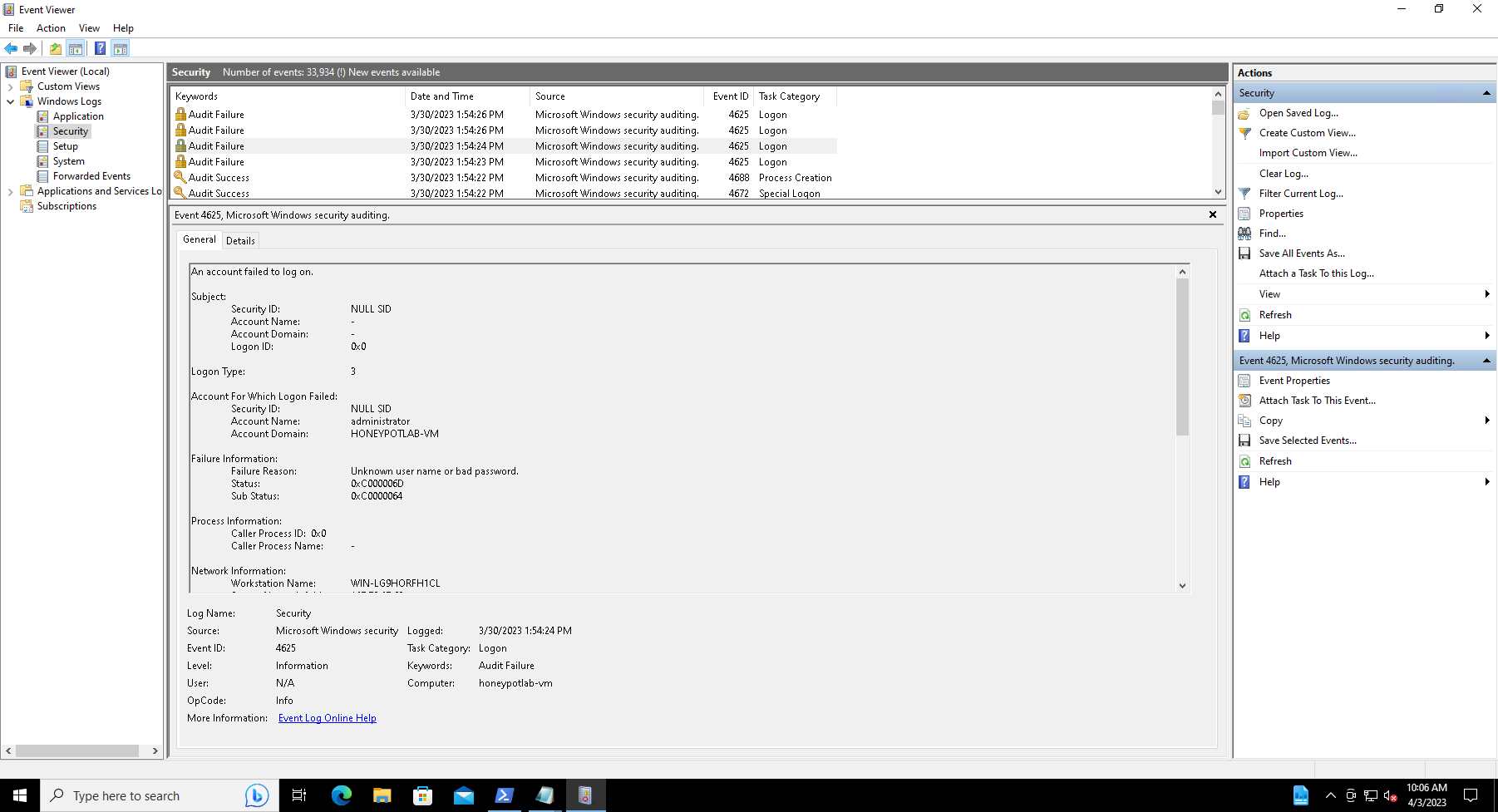Open Mail app from the taskbar
Viewport: 1498px width, 812px height.
[x=463, y=795]
